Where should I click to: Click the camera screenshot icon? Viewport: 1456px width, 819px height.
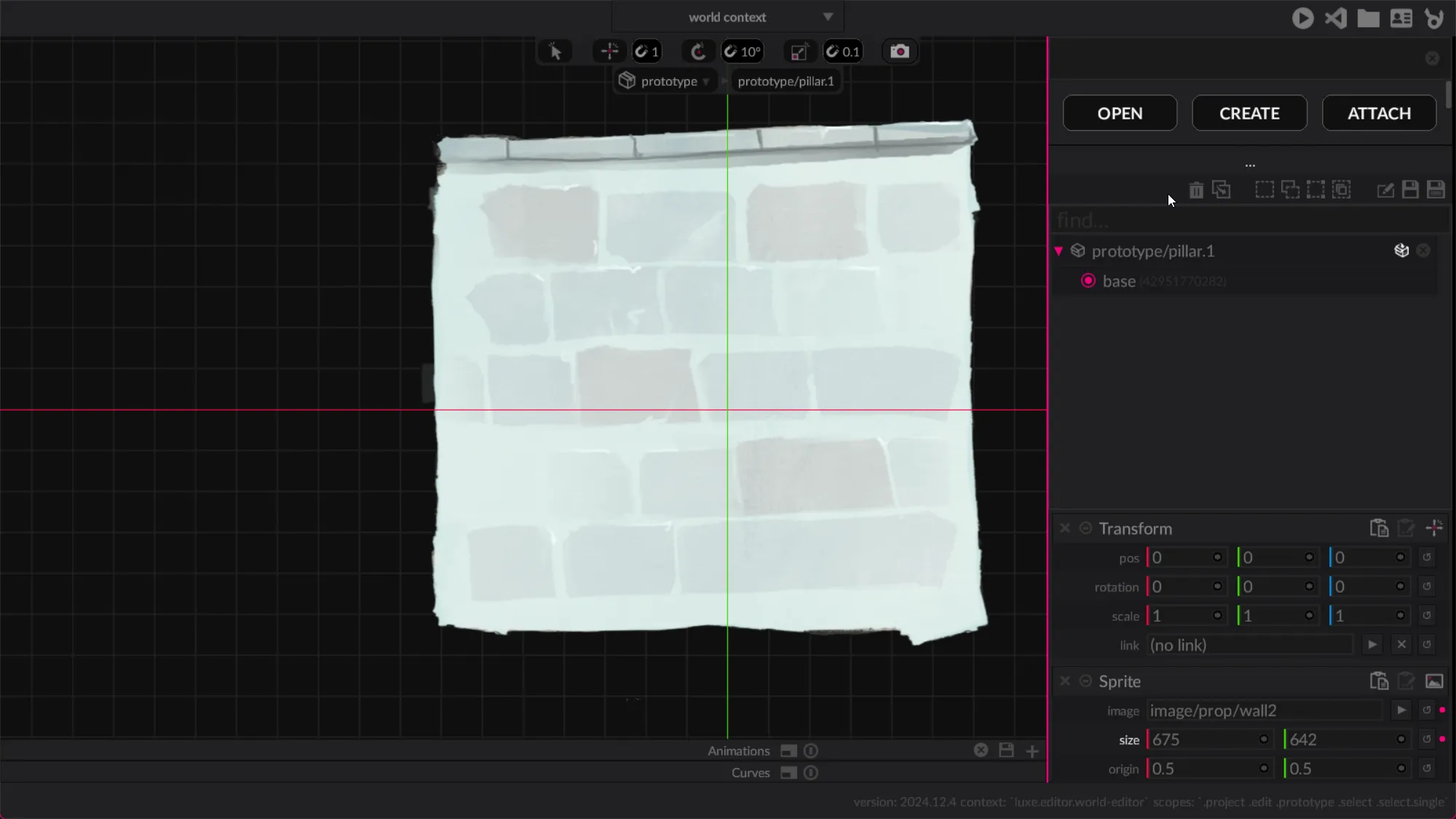tap(900, 52)
